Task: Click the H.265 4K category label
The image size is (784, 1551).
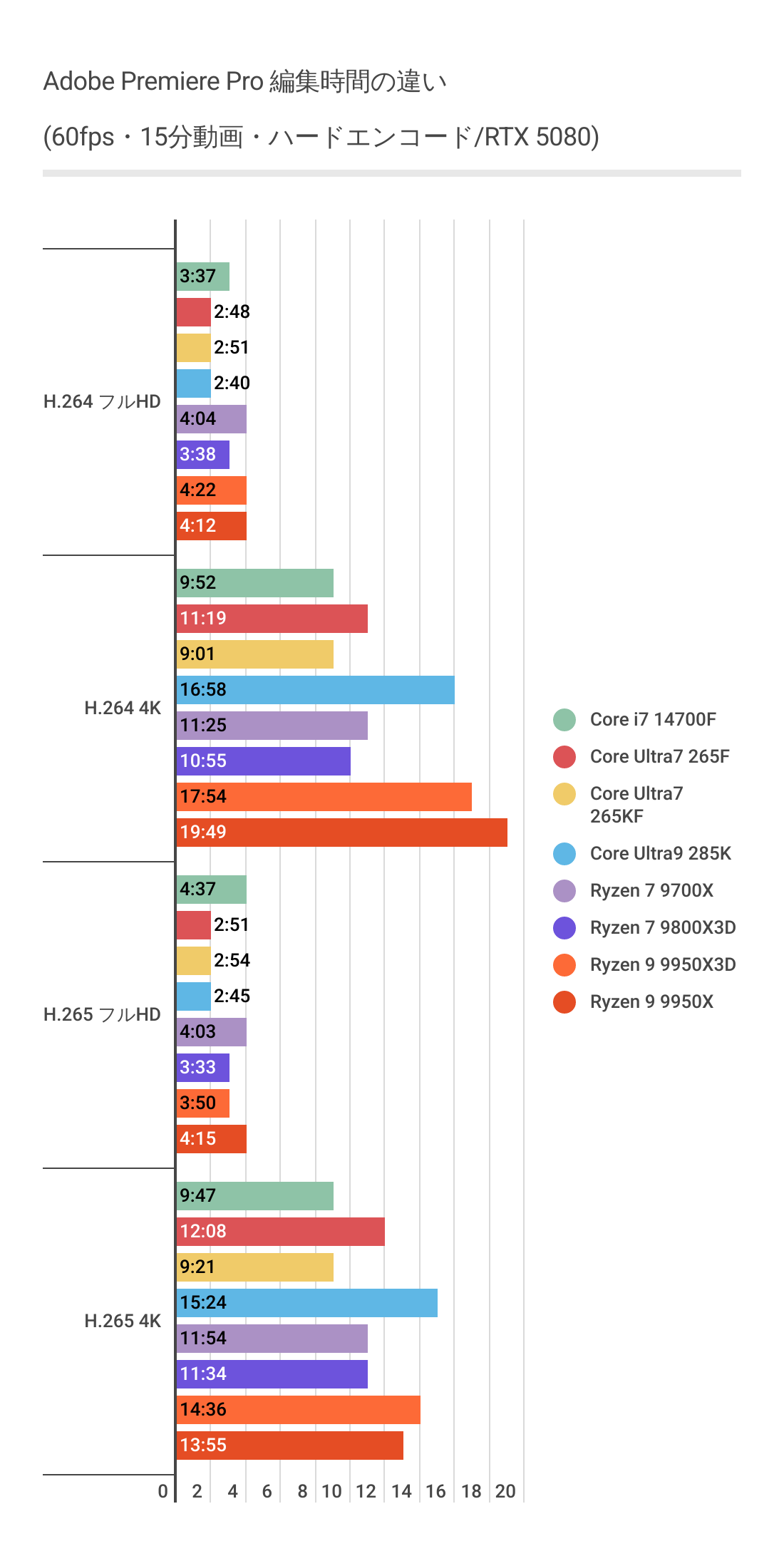Action: [x=123, y=1321]
